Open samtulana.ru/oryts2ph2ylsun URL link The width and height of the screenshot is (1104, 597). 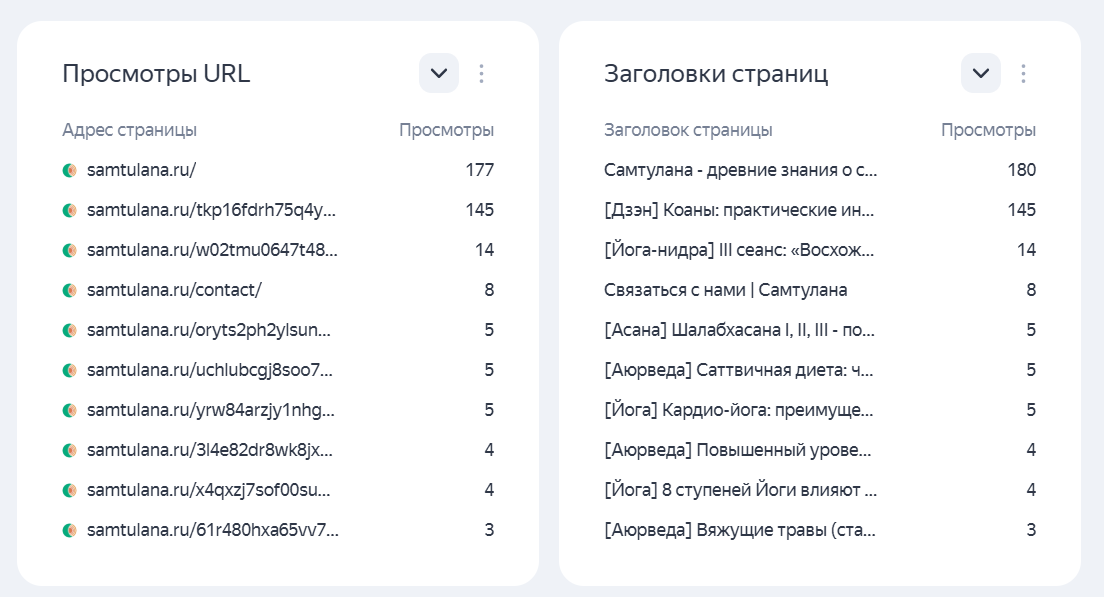pyautogui.click(x=208, y=330)
